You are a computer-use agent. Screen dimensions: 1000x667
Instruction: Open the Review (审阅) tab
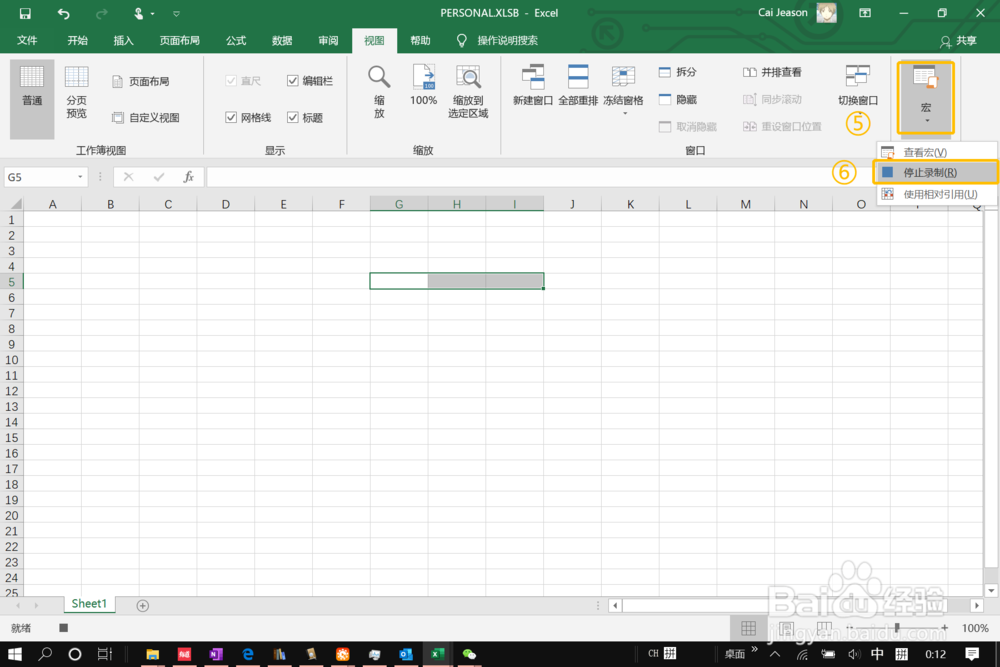coord(328,40)
